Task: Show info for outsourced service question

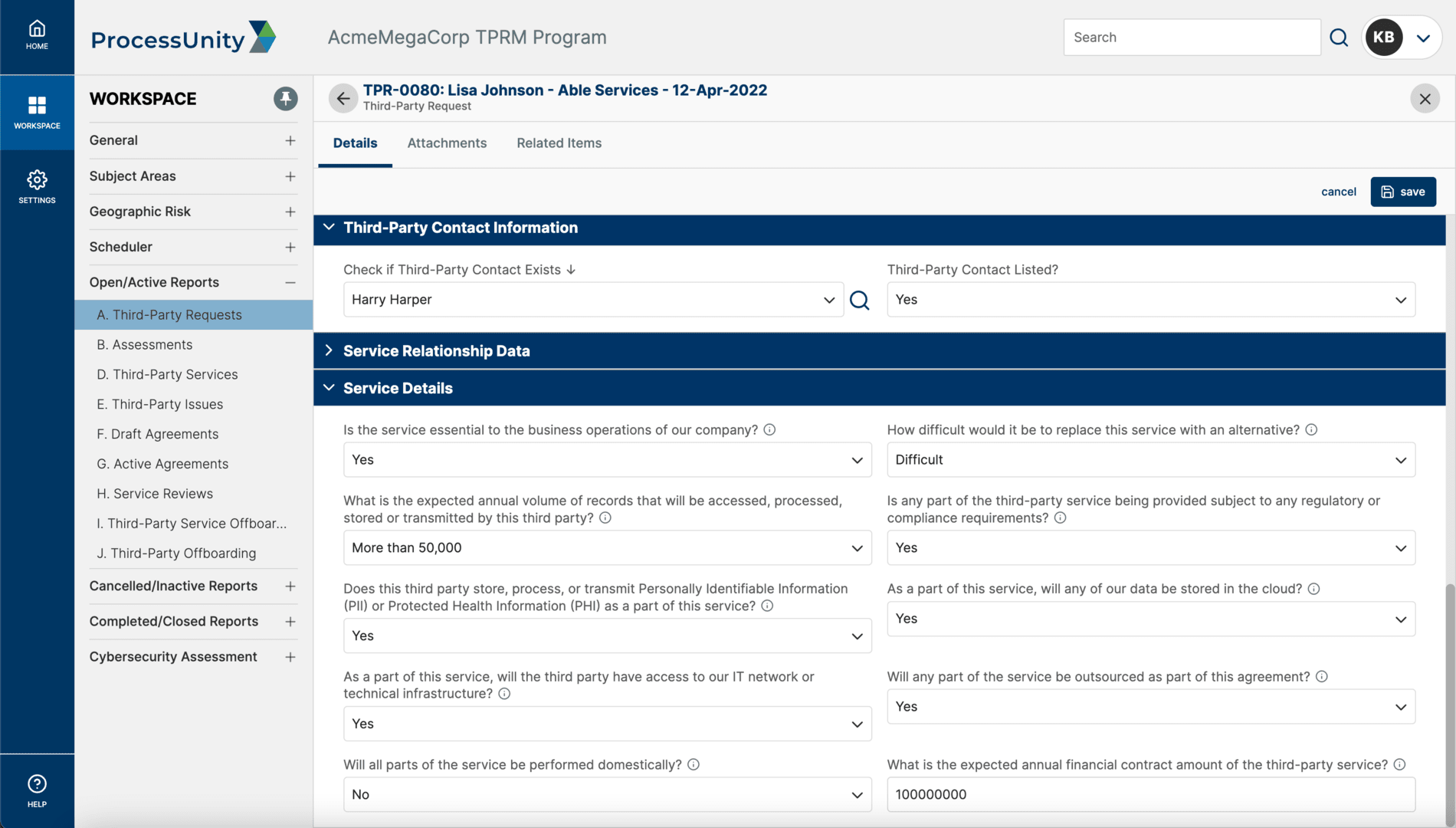Action: point(1322,677)
